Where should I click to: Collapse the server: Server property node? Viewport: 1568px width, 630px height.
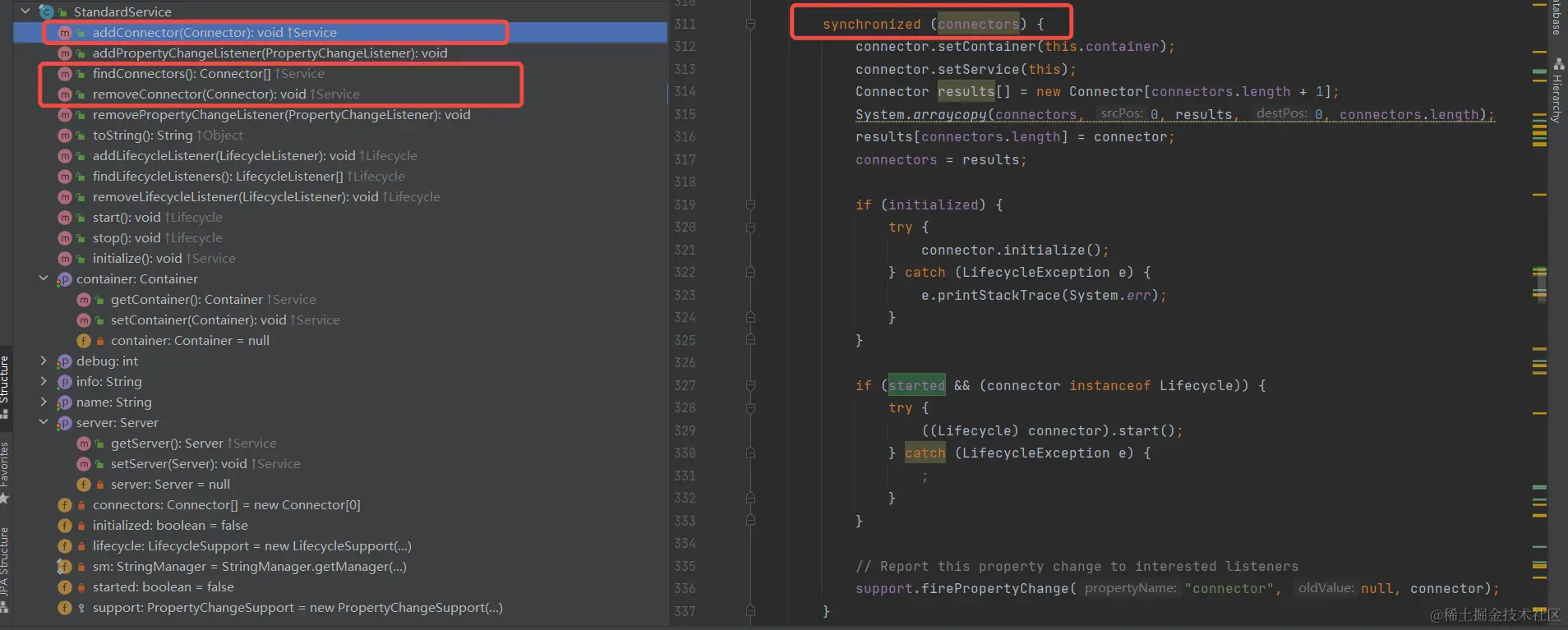pyautogui.click(x=44, y=422)
